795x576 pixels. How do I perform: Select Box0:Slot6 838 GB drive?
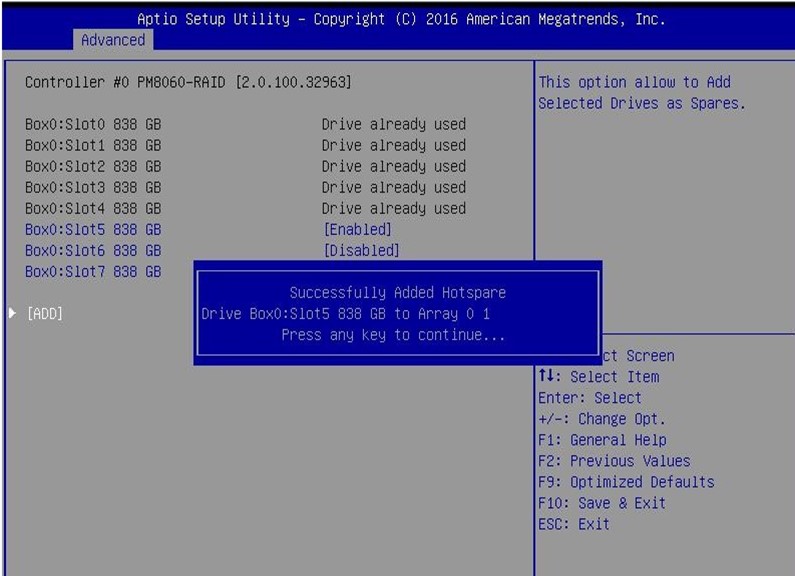pos(93,251)
